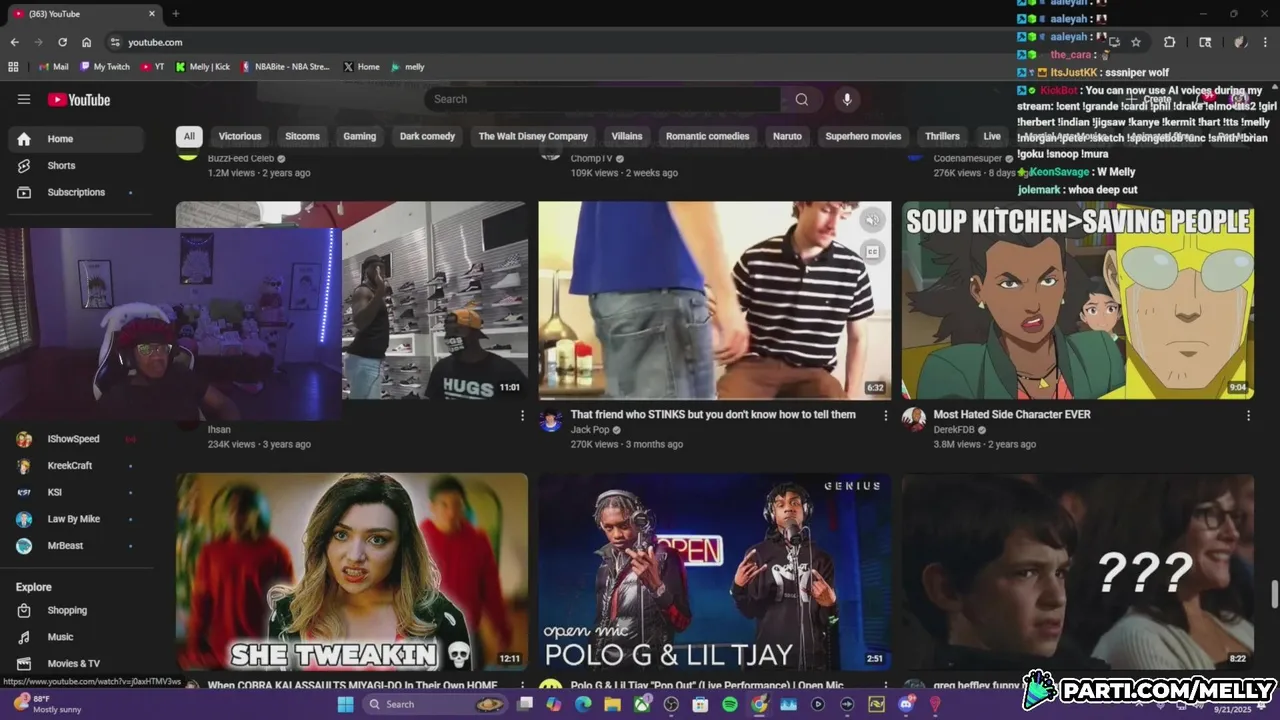This screenshot has width=1280, height=720.
Task: Open the MrBeast subscription channel
Action: pyautogui.click(x=76, y=546)
